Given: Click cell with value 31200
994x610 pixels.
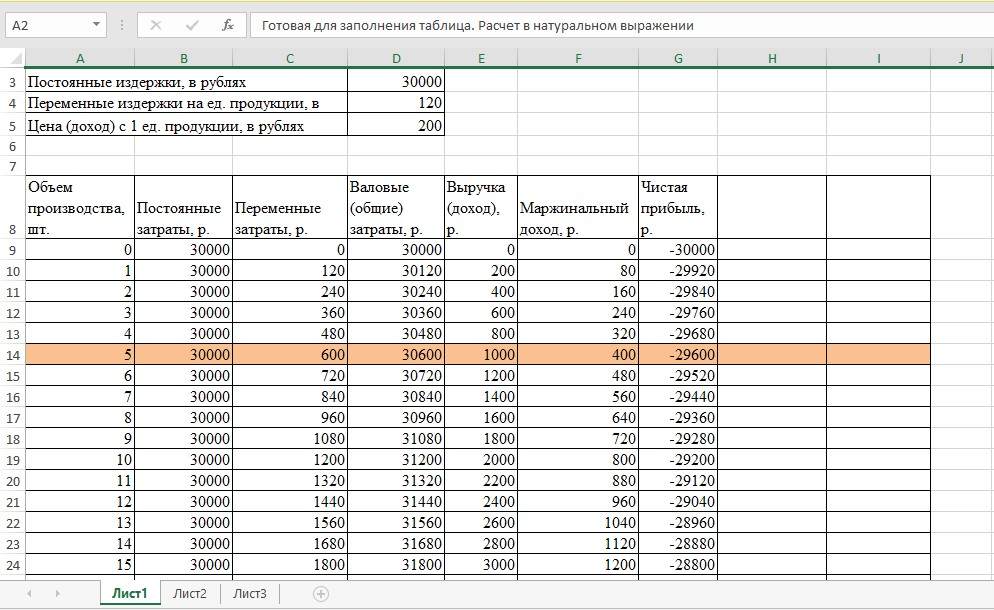Looking at the screenshot, I should pos(396,459).
